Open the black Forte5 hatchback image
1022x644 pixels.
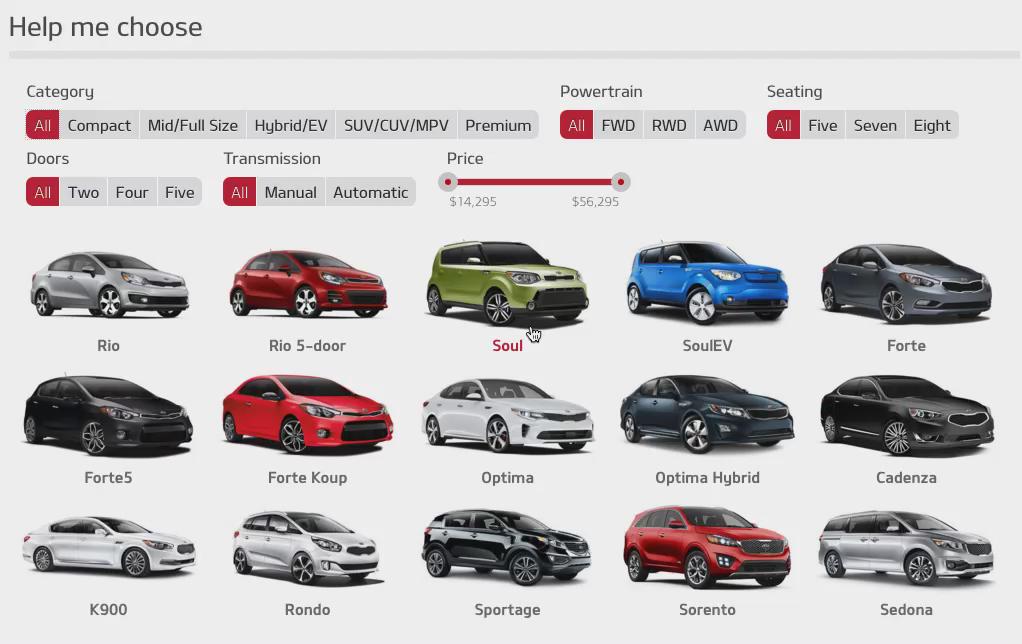108,415
